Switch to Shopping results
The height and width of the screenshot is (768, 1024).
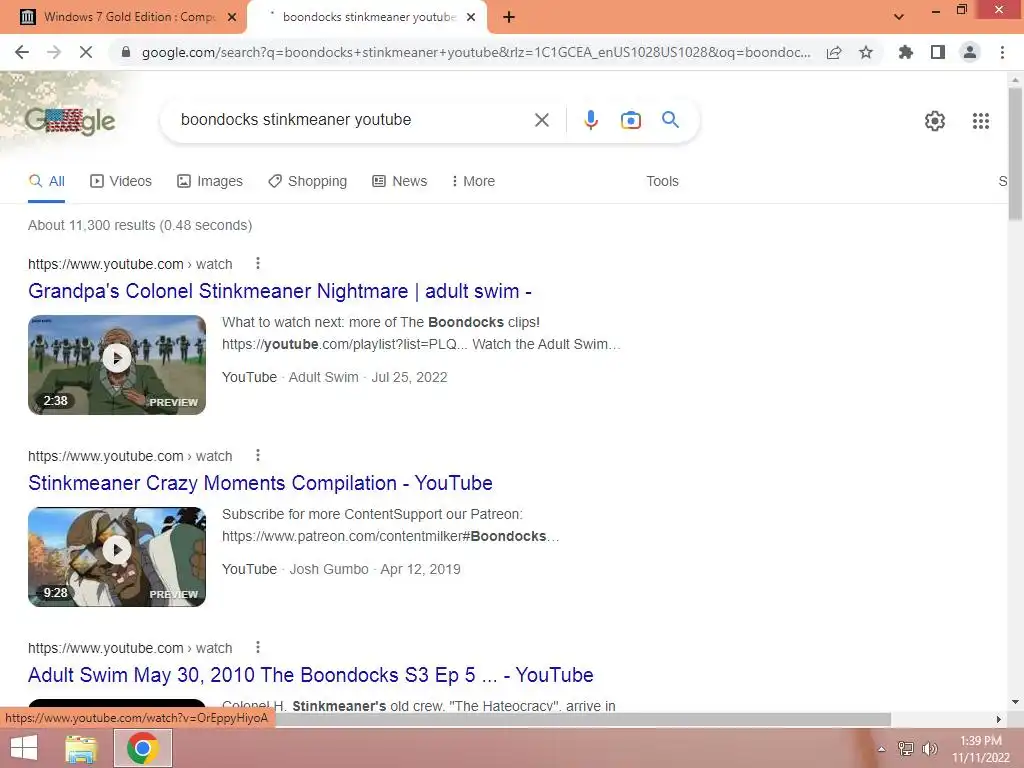[x=307, y=182]
